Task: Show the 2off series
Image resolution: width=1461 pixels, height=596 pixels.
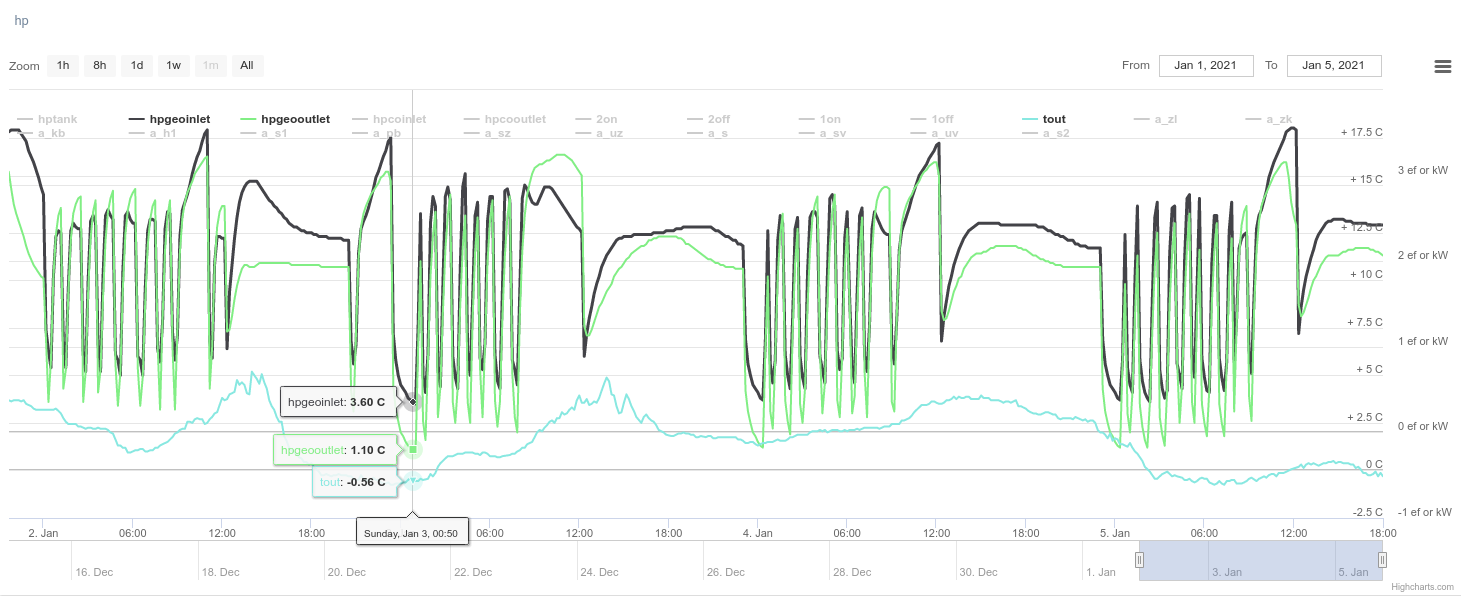Action: pyautogui.click(x=709, y=119)
